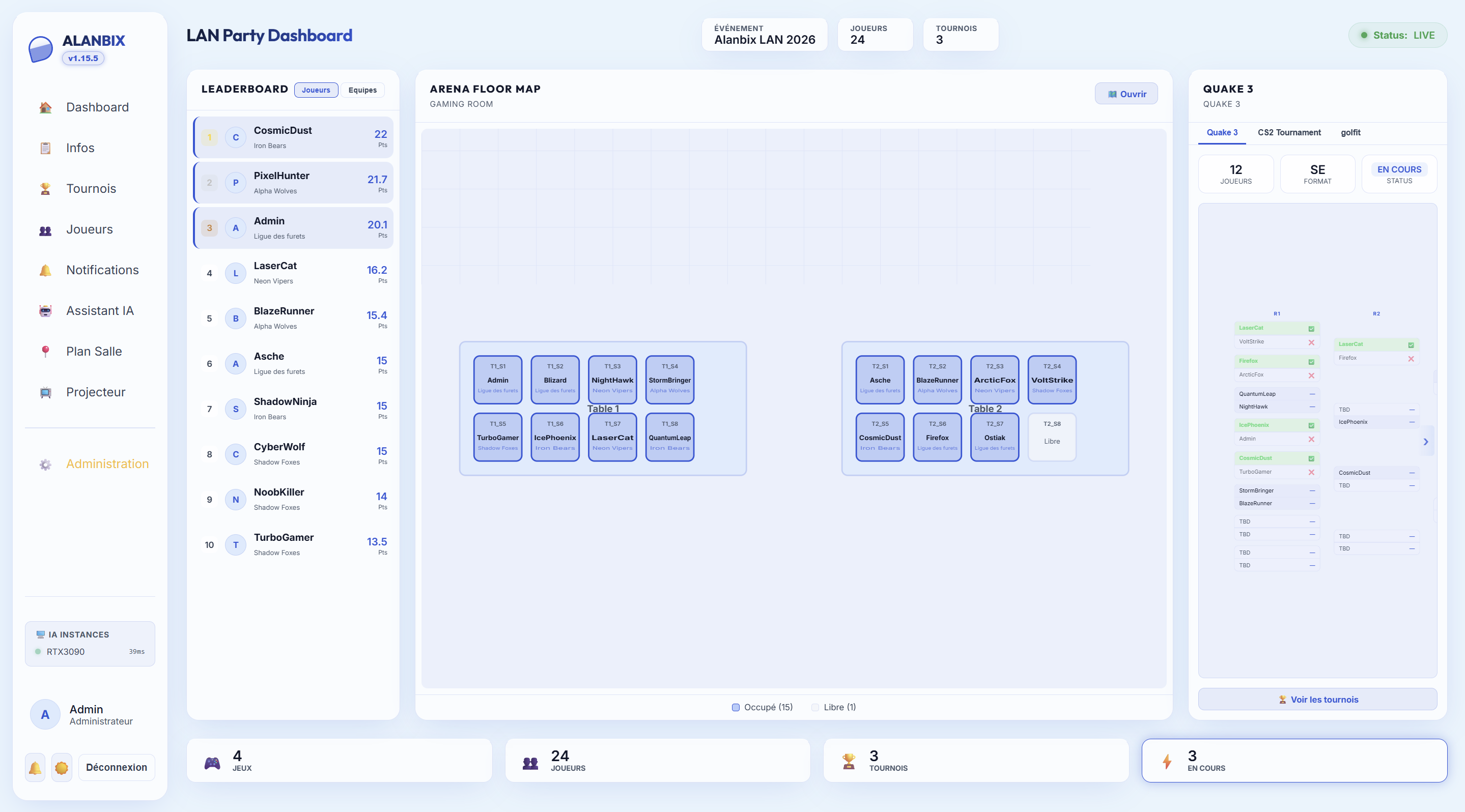Open Joueurs people icon in sidebar
The height and width of the screenshot is (812, 1465).
click(x=45, y=229)
